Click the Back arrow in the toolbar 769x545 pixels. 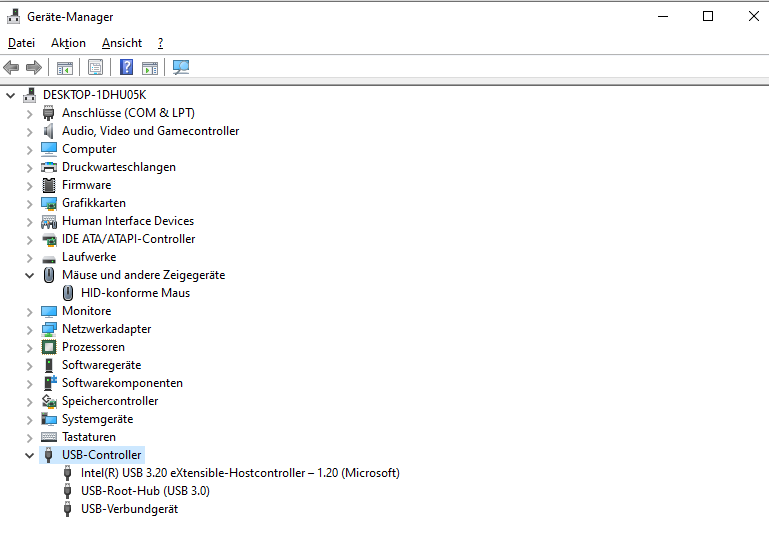[11, 67]
